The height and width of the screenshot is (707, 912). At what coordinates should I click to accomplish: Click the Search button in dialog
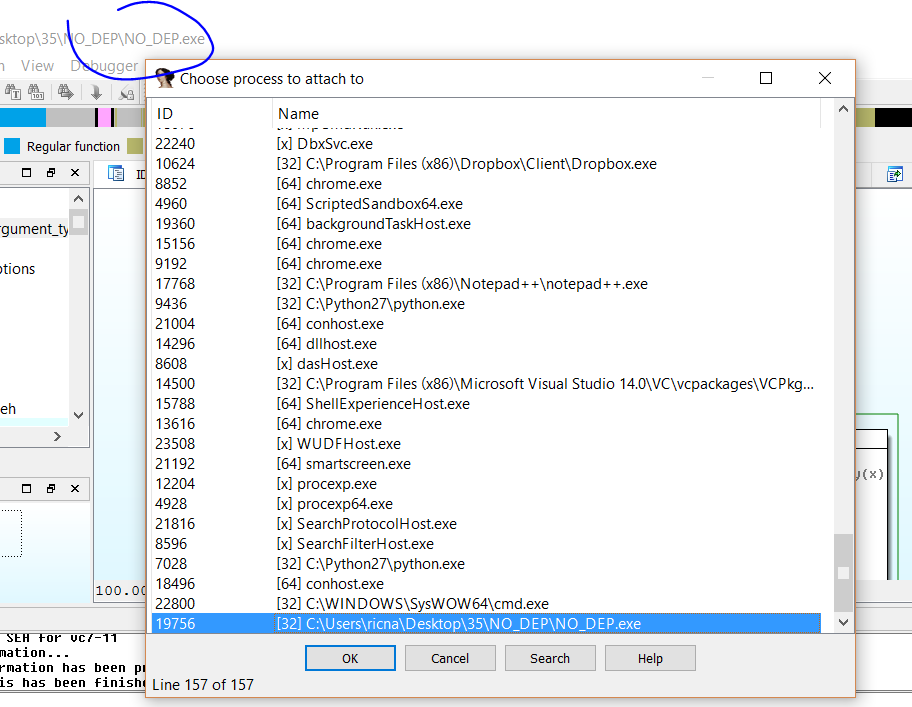click(550, 658)
